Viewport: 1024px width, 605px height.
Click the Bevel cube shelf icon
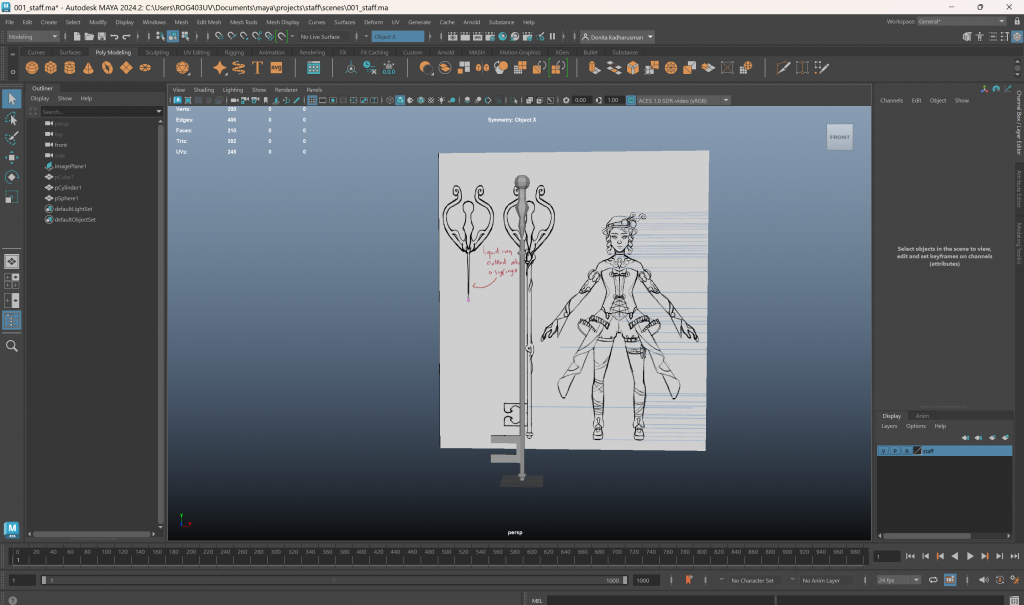[x=633, y=67]
